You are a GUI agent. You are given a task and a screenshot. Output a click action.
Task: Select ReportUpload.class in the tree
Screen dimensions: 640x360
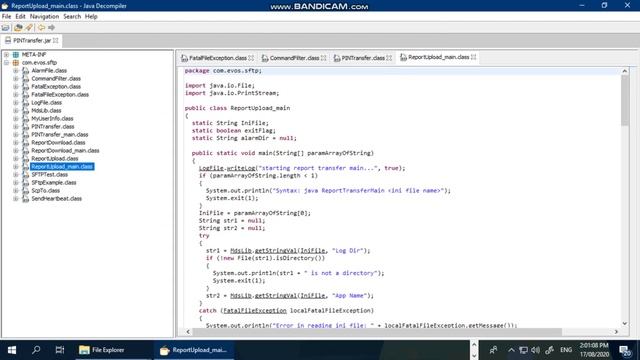point(55,158)
